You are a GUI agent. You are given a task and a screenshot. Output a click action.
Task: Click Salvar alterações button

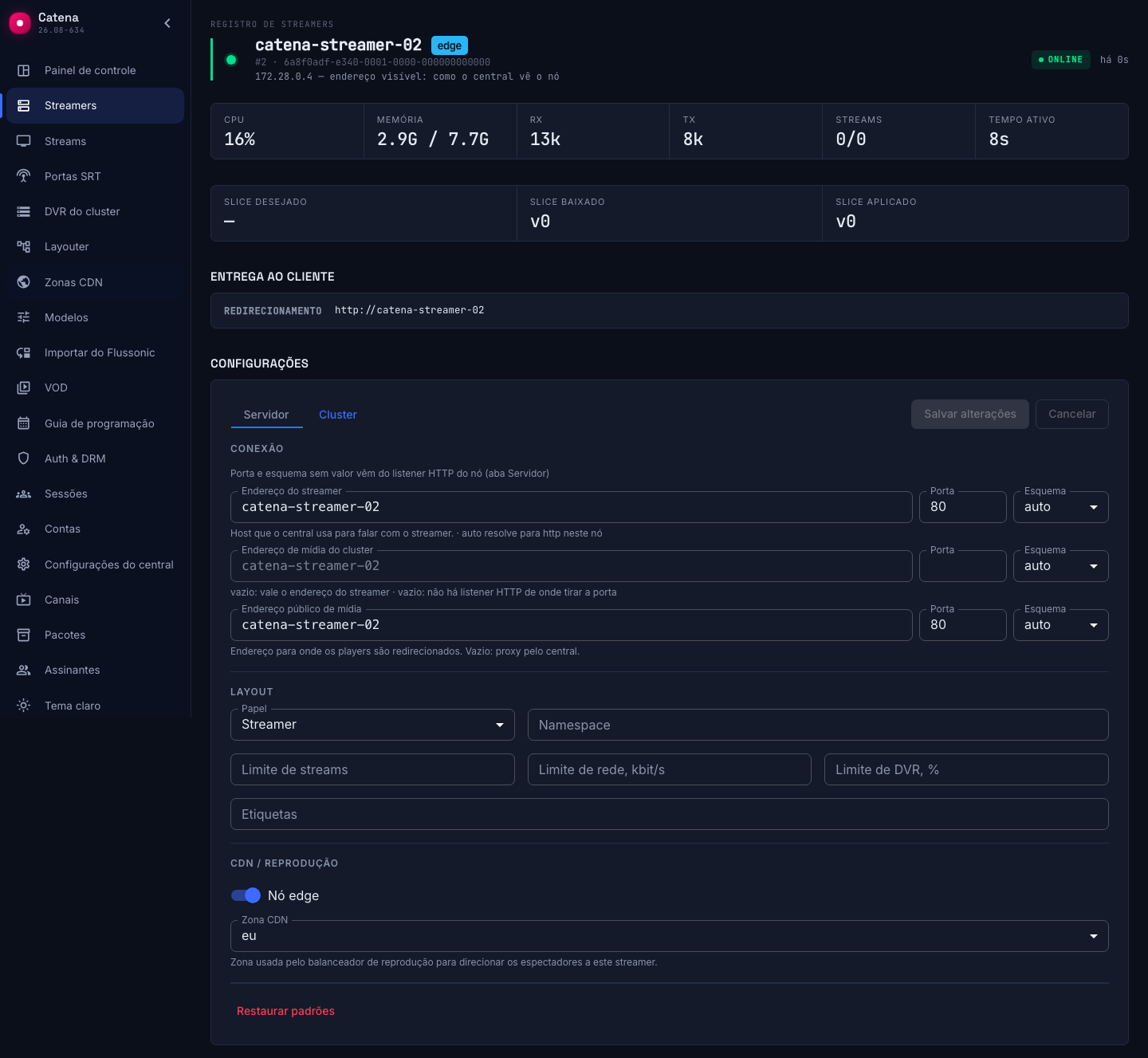coord(970,414)
